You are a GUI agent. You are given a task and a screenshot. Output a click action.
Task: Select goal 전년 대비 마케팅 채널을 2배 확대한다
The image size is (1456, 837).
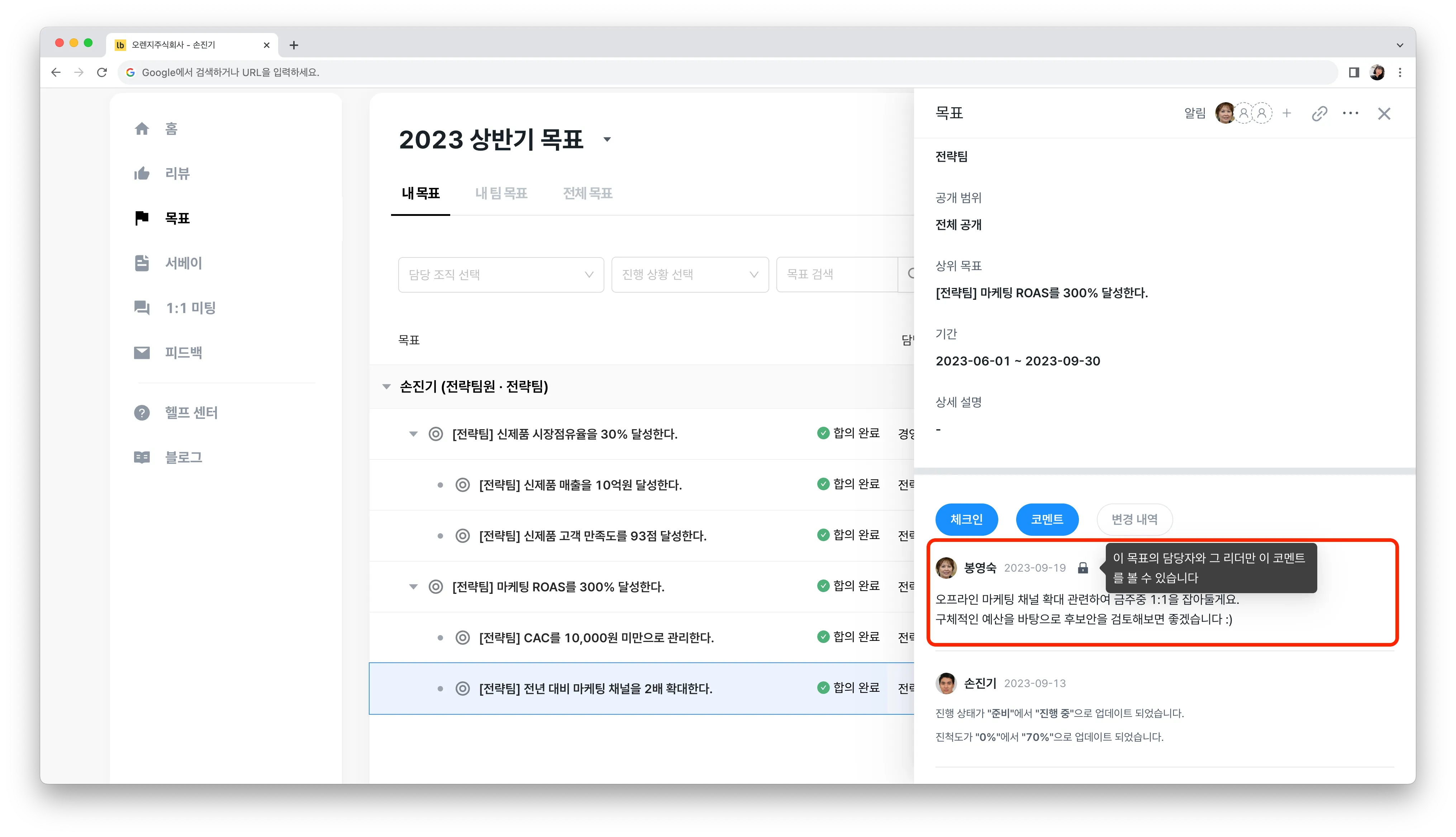595,689
